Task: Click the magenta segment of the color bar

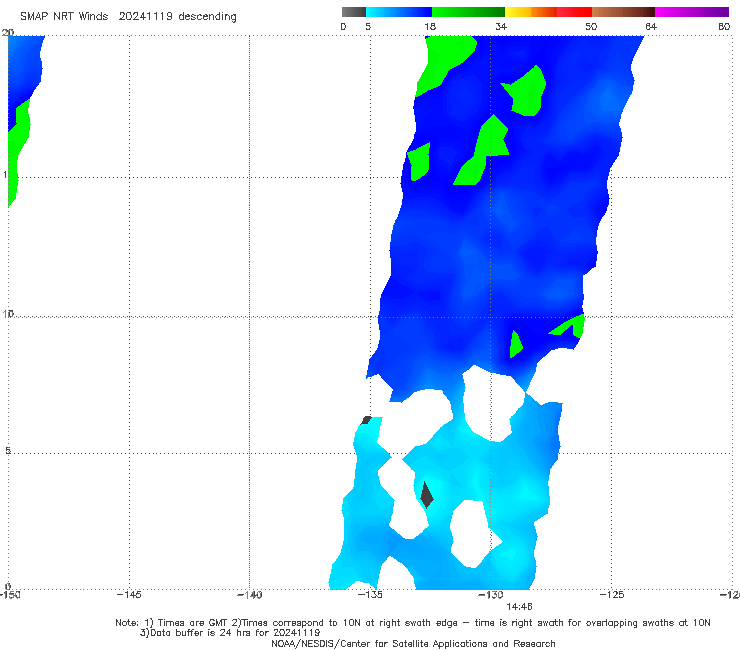Action: coord(692,12)
